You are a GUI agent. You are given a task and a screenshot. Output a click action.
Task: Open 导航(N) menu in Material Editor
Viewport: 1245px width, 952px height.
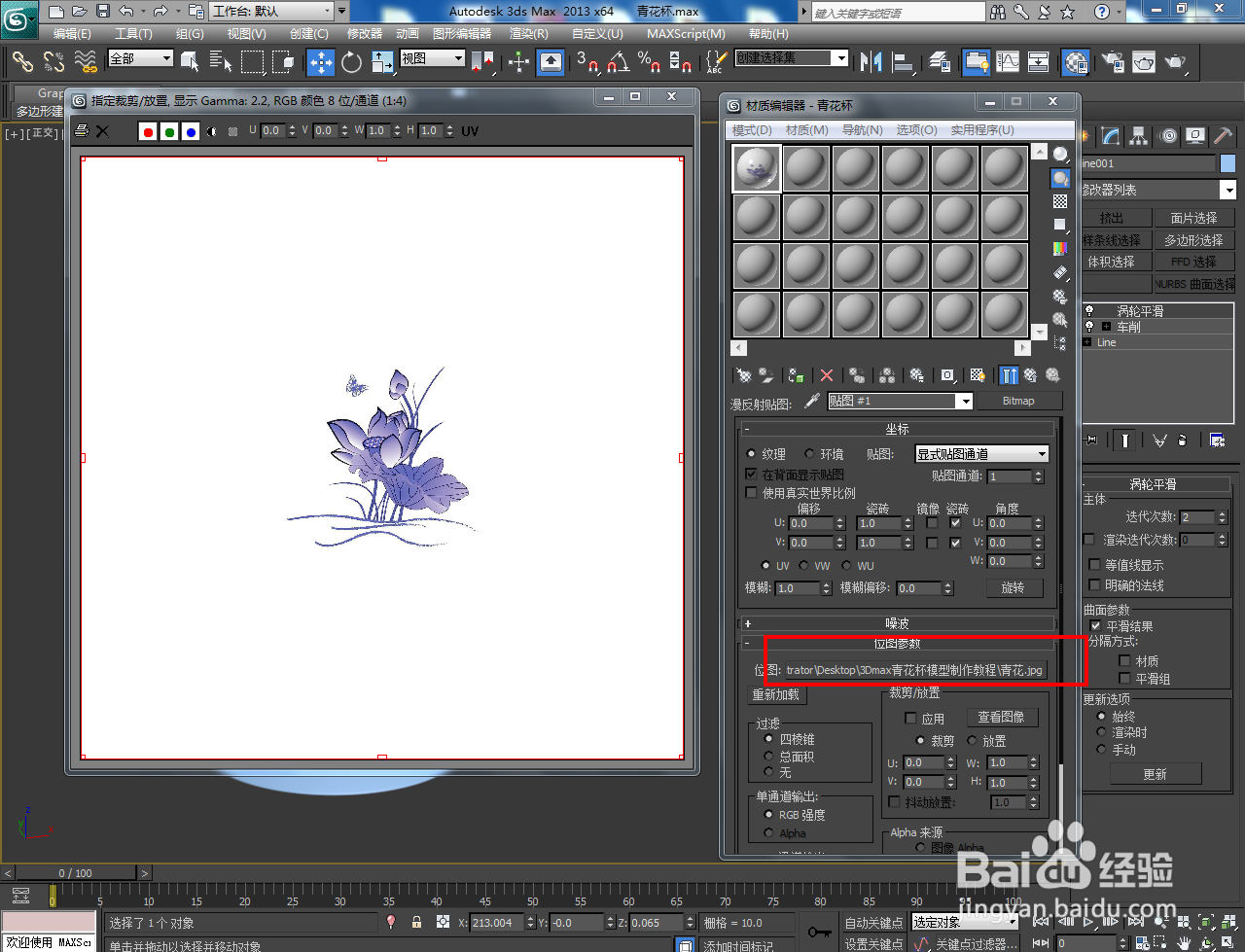pos(863,129)
